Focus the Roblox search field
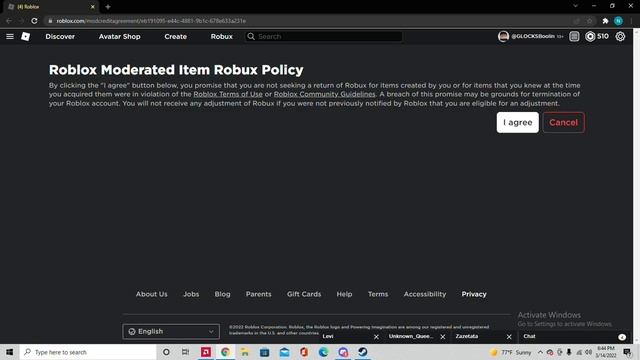The image size is (640, 360). [324, 36]
